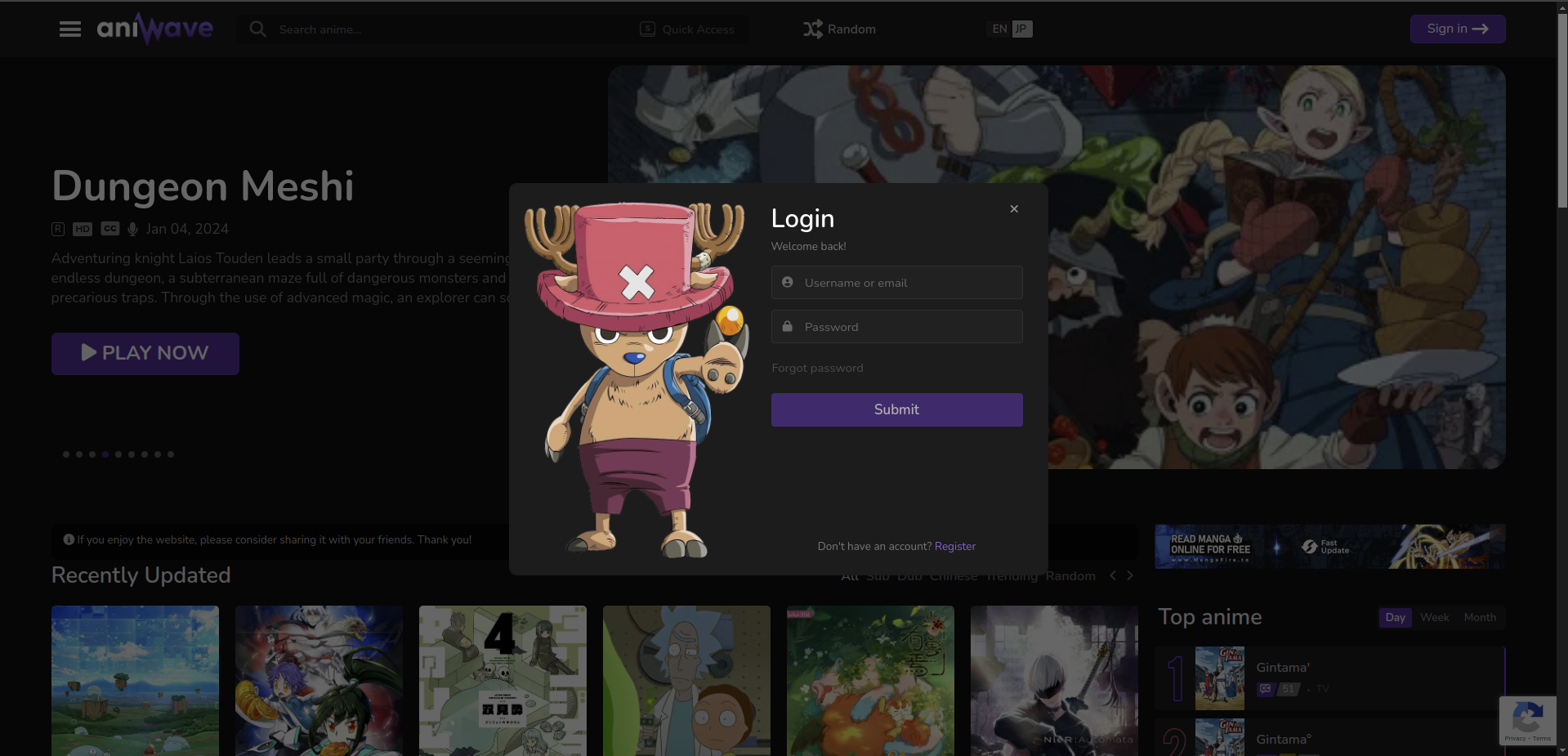Switch title language to JP

pos(1021,29)
